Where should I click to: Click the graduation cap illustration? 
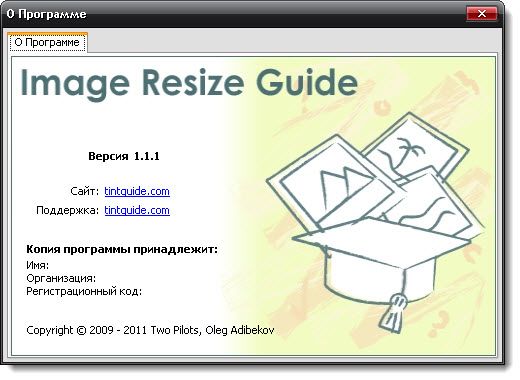point(383,263)
